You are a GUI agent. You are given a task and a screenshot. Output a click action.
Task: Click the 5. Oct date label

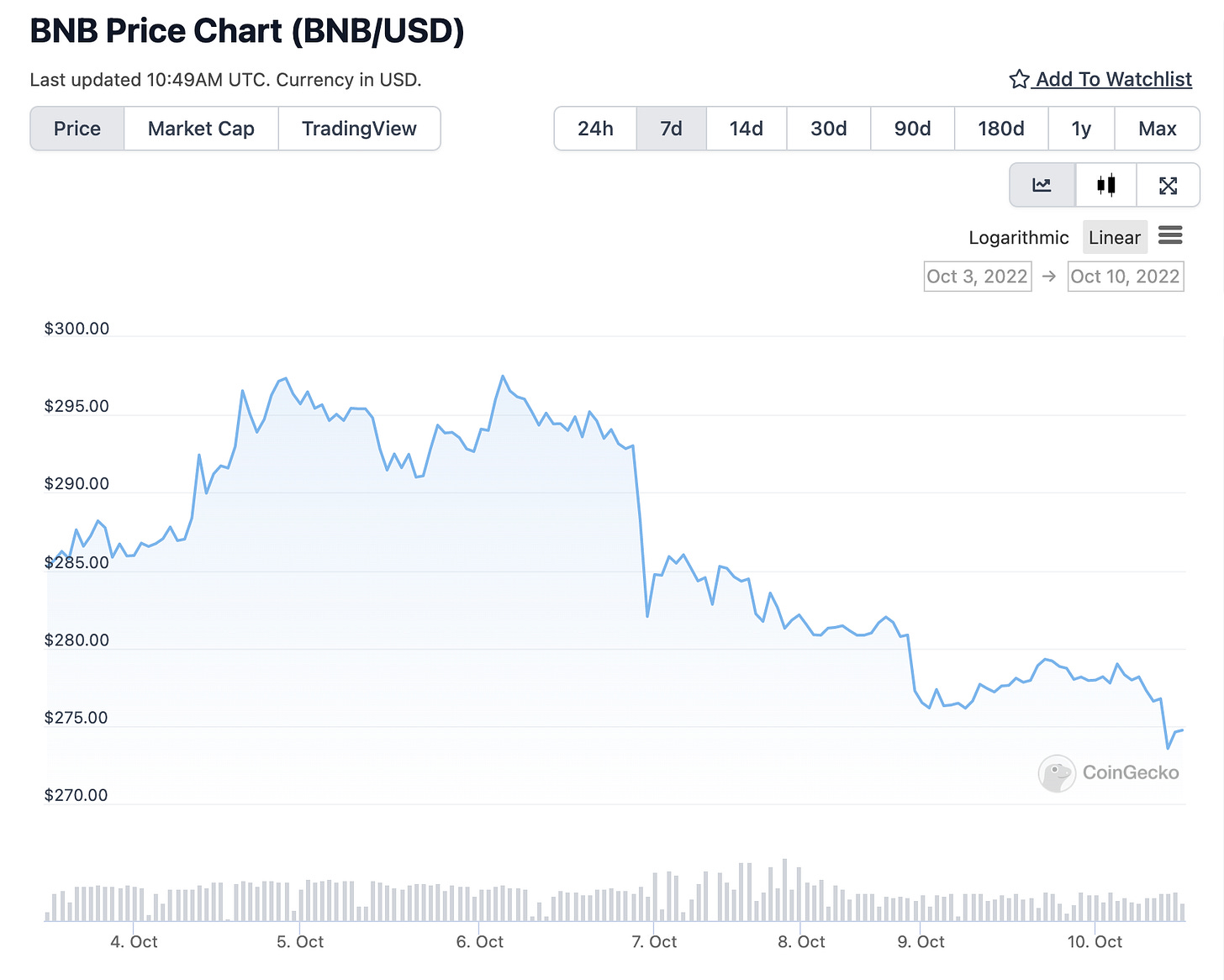coord(300,942)
